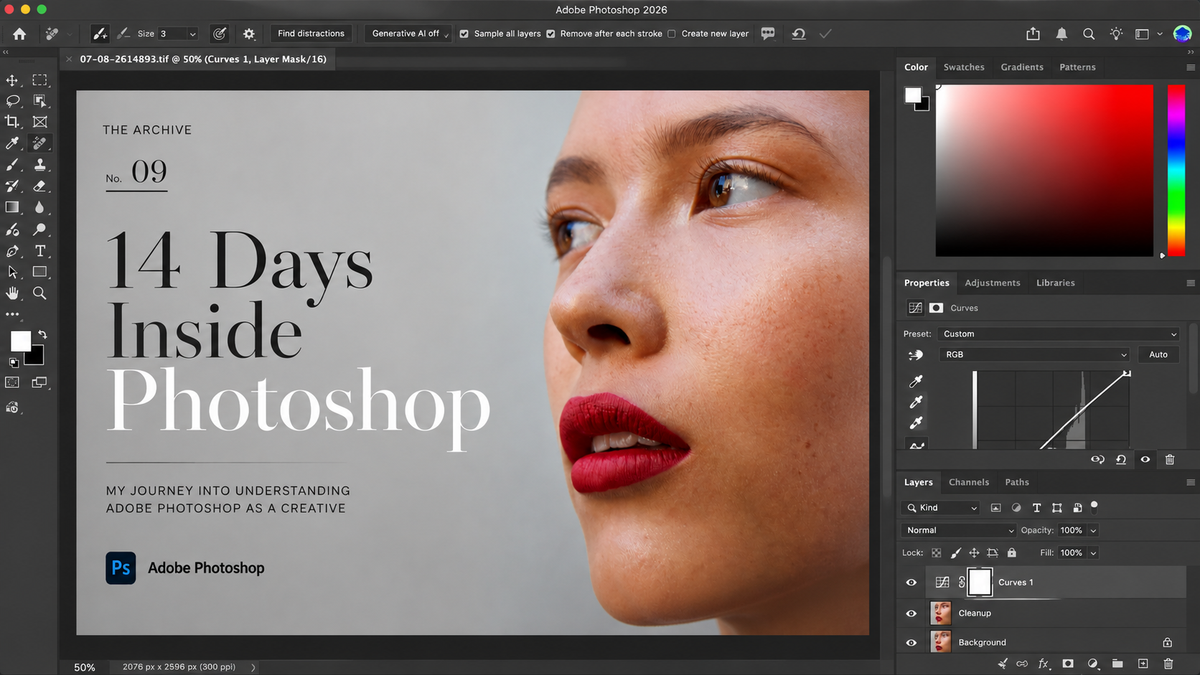This screenshot has width=1200, height=675.
Task: Open the tool settings gear icon
Action: [x=249, y=34]
